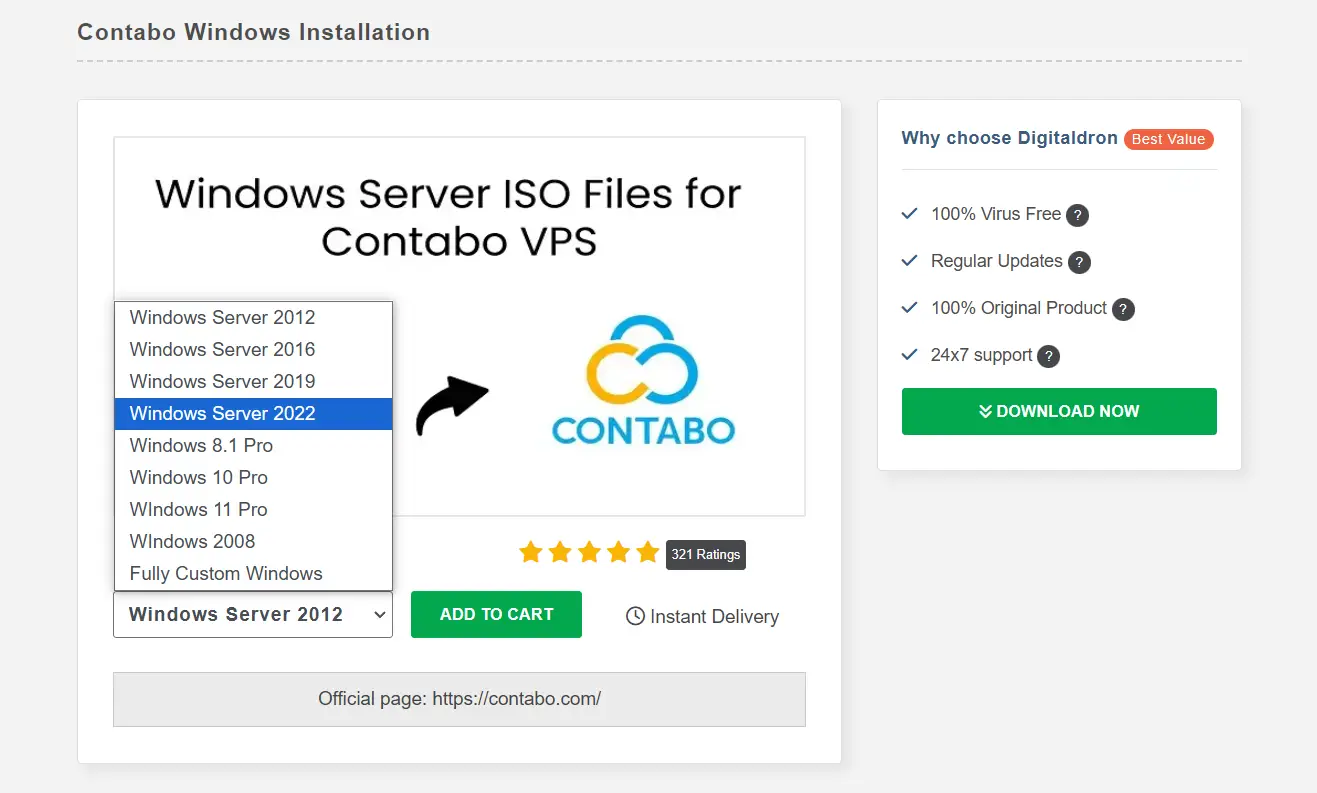
Task: Click the 321 Ratings badge
Action: 706,554
